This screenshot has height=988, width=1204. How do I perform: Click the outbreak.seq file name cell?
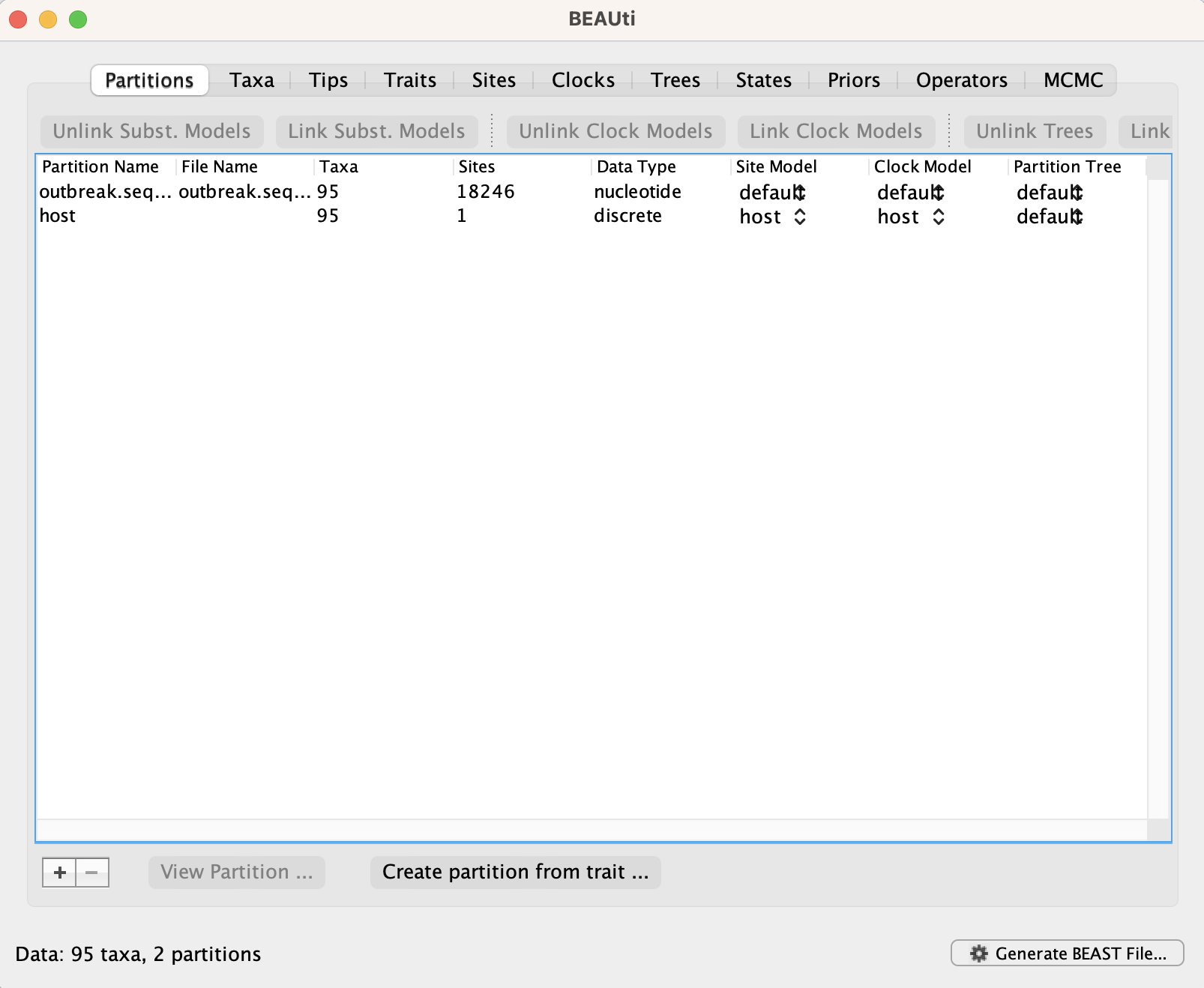point(244,192)
